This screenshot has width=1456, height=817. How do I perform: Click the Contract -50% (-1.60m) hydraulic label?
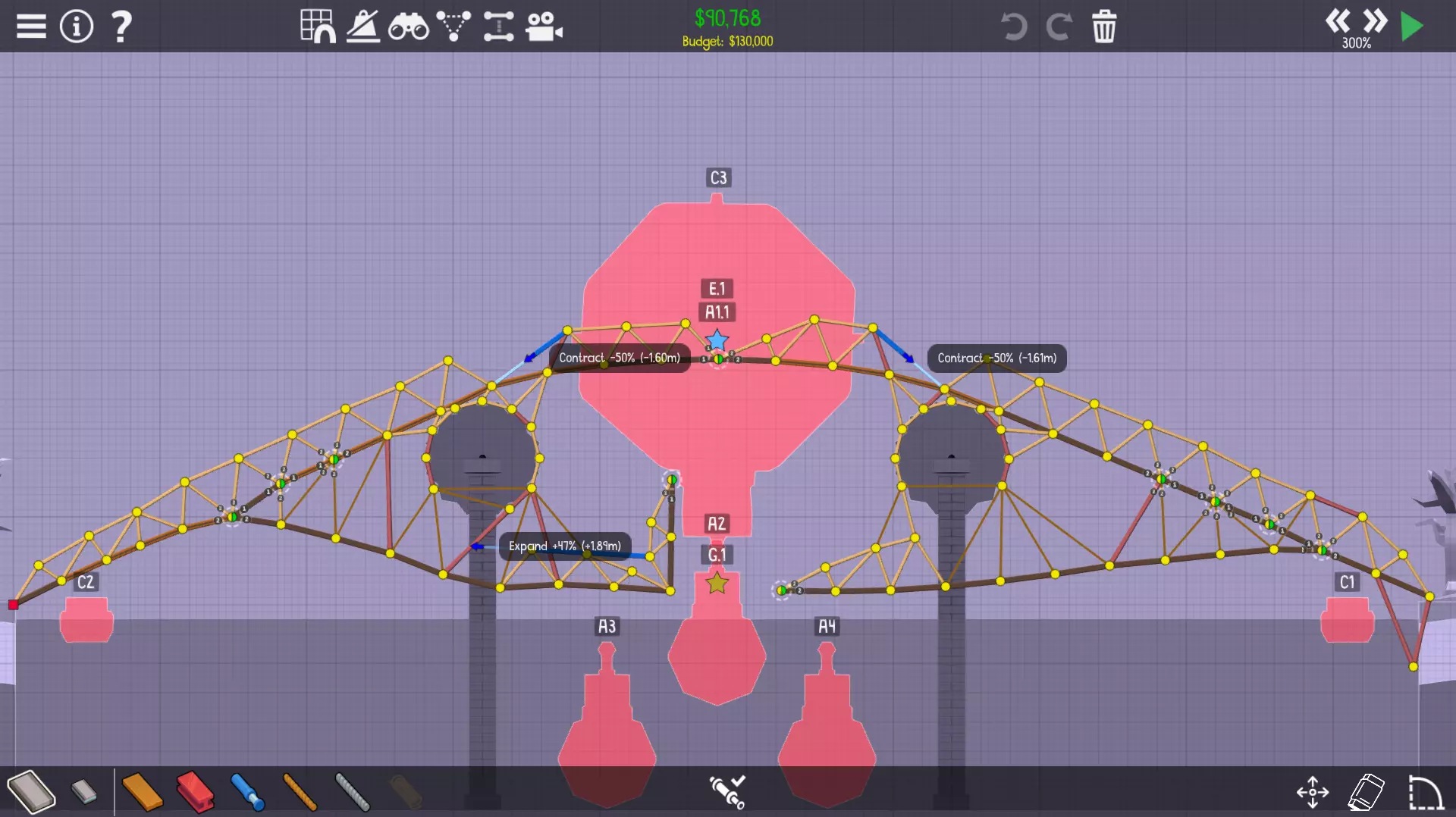click(x=620, y=358)
